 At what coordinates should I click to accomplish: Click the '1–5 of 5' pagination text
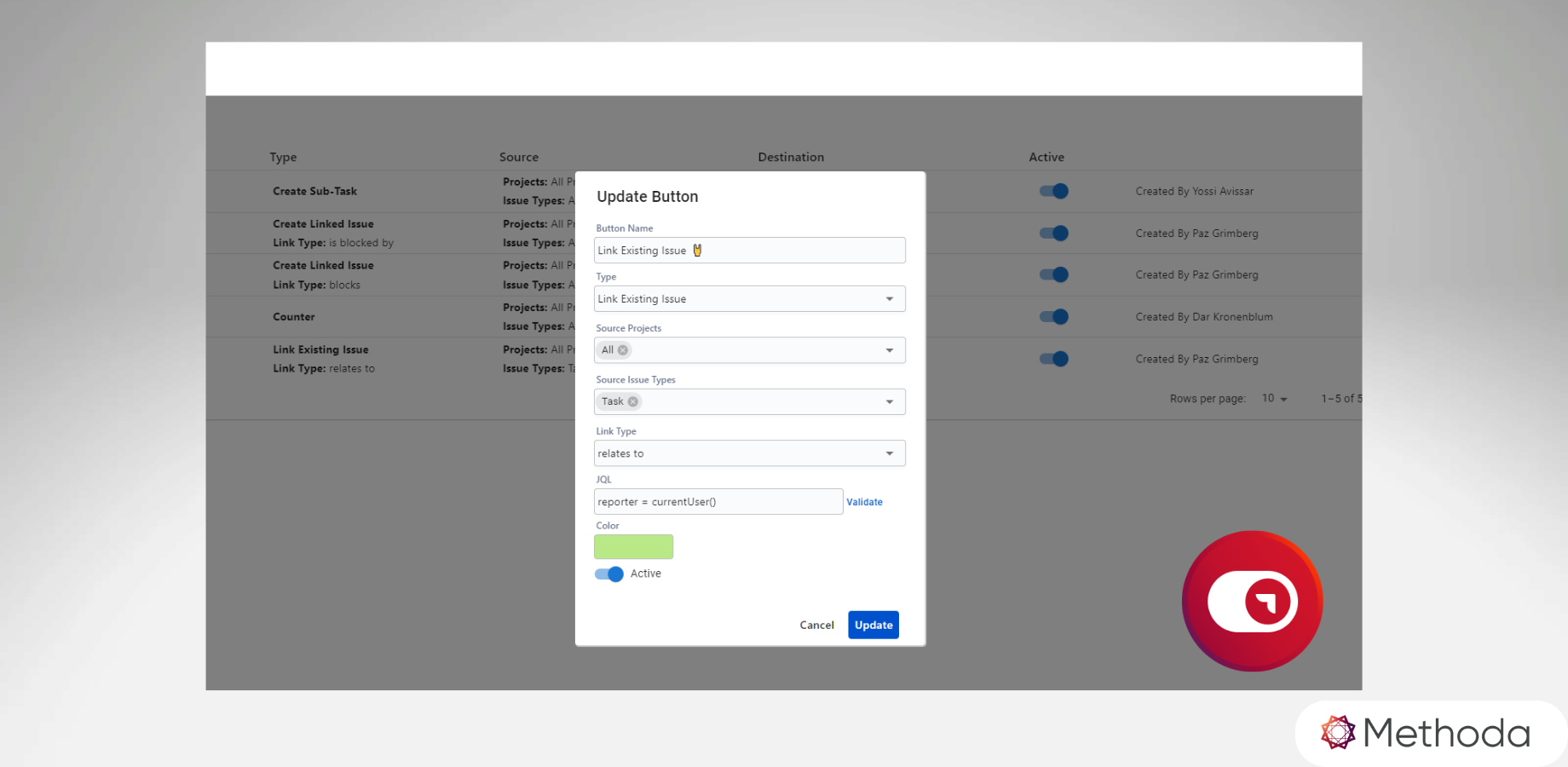coord(1341,399)
